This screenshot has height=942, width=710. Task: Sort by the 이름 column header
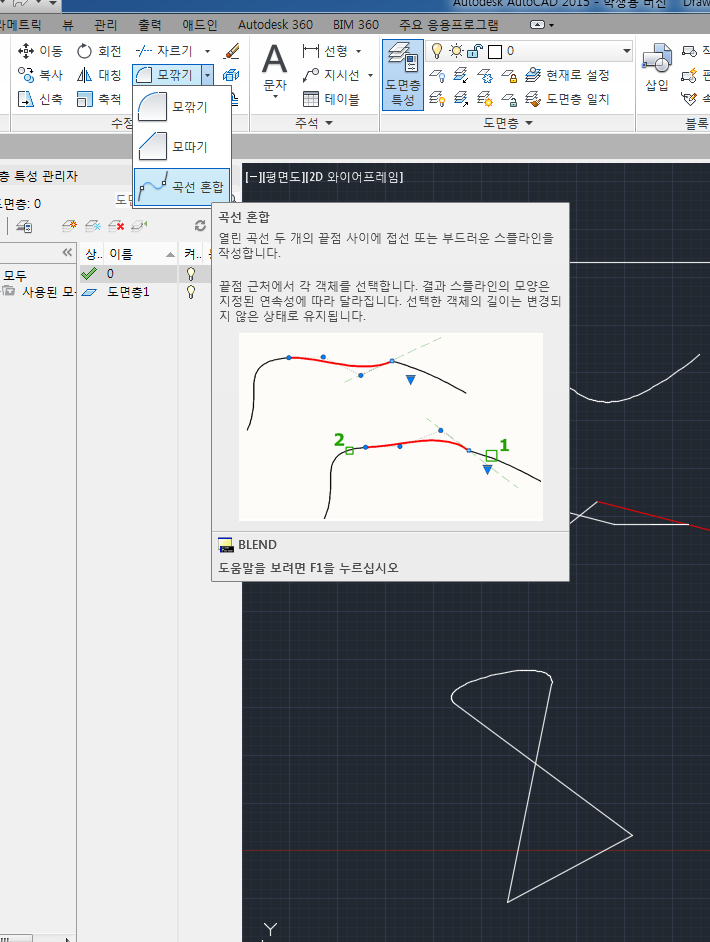pyautogui.click(x=141, y=254)
